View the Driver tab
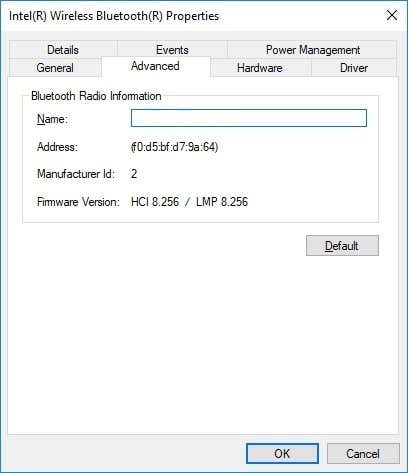Screen dimensions: 408x473 354,68
